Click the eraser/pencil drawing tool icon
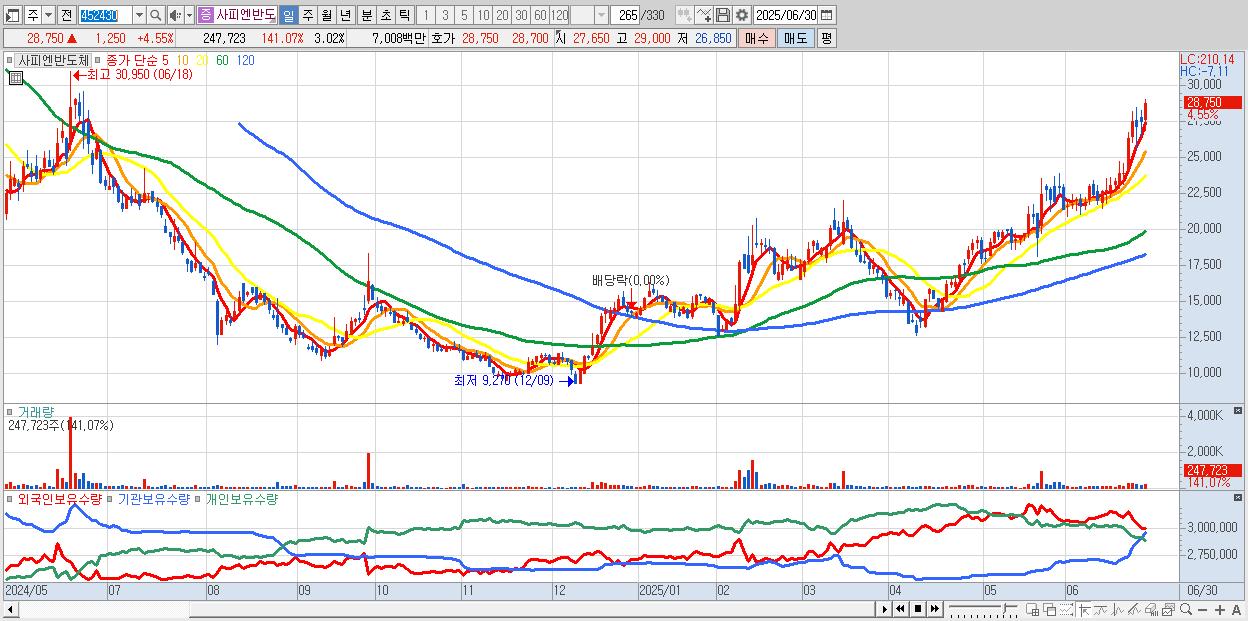The image size is (1248, 621). tap(1134, 610)
